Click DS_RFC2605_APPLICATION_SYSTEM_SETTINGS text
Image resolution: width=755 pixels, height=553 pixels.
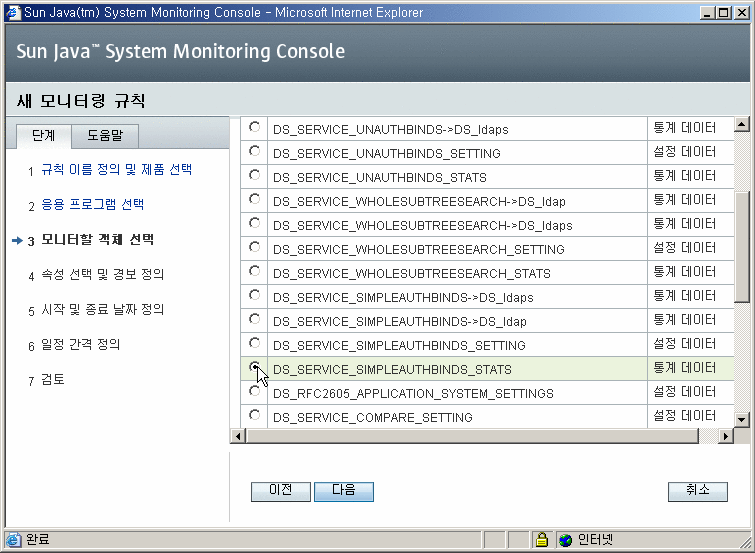tap(413, 394)
